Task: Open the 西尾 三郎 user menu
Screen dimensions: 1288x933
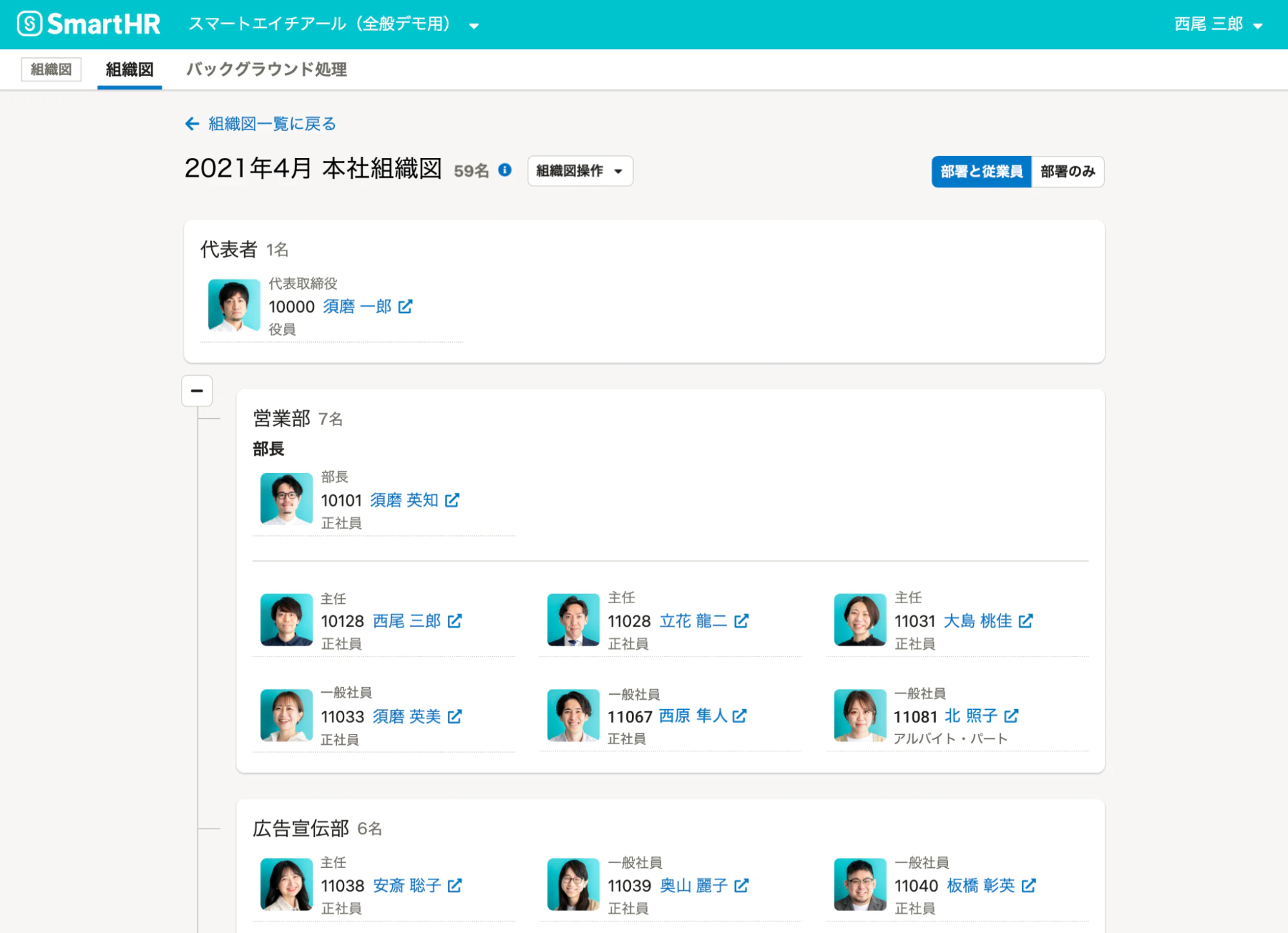Action: (1218, 24)
